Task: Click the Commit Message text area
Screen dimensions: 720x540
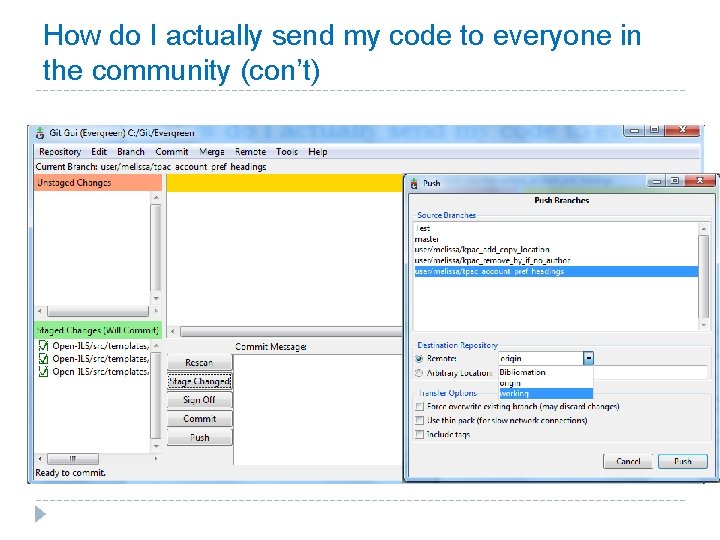Action: [318, 410]
